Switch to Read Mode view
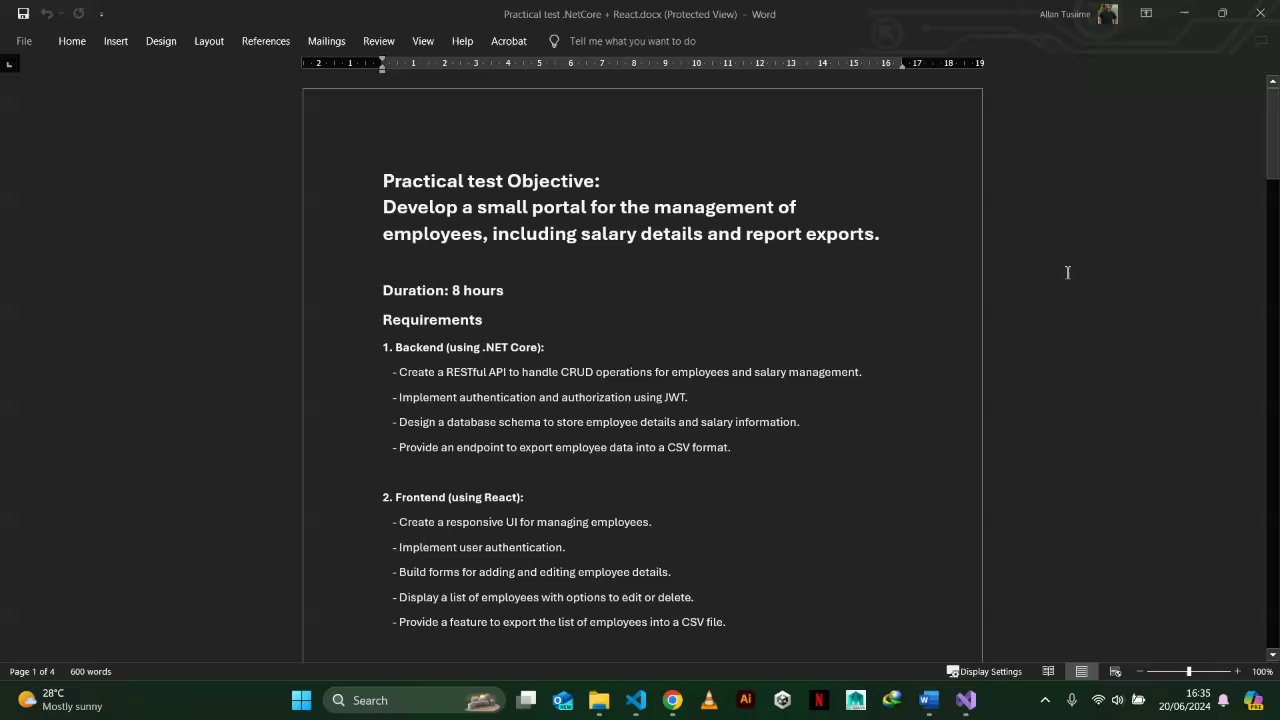The height and width of the screenshot is (720, 1280). click(1048, 671)
